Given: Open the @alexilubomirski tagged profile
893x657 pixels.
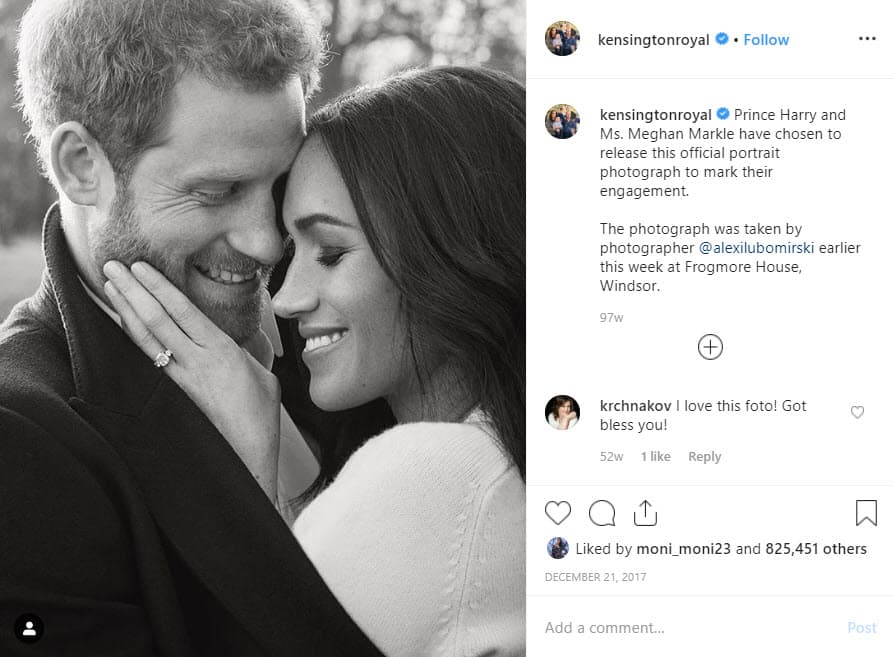Looking at the screenshot, I should [759, 247].
